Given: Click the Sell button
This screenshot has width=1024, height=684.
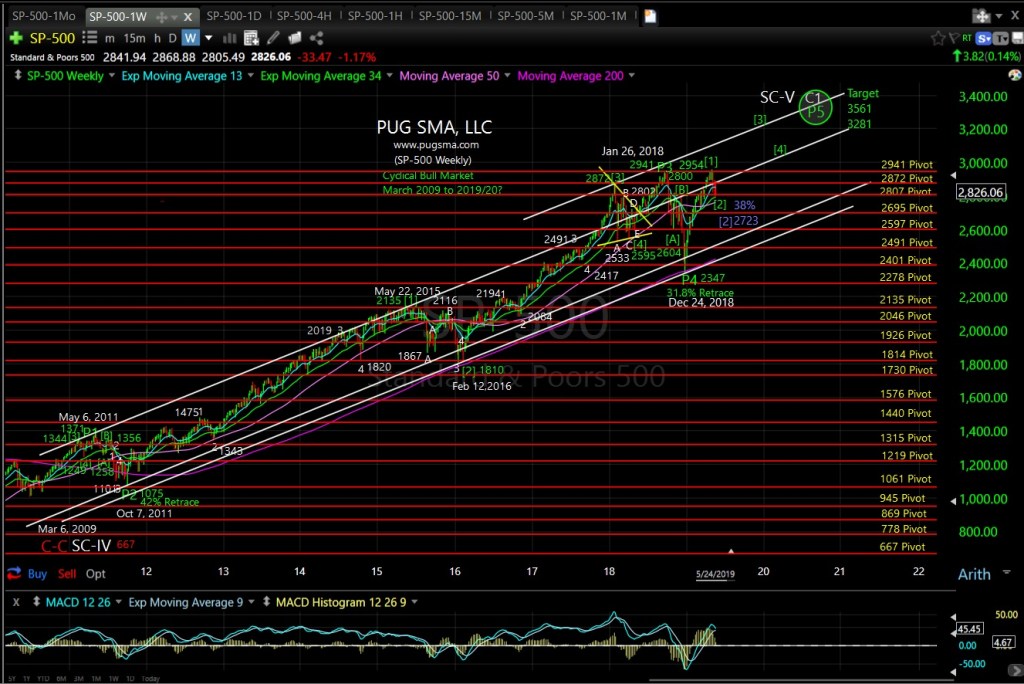Looking at the screenshot, I should pos(67,574).
